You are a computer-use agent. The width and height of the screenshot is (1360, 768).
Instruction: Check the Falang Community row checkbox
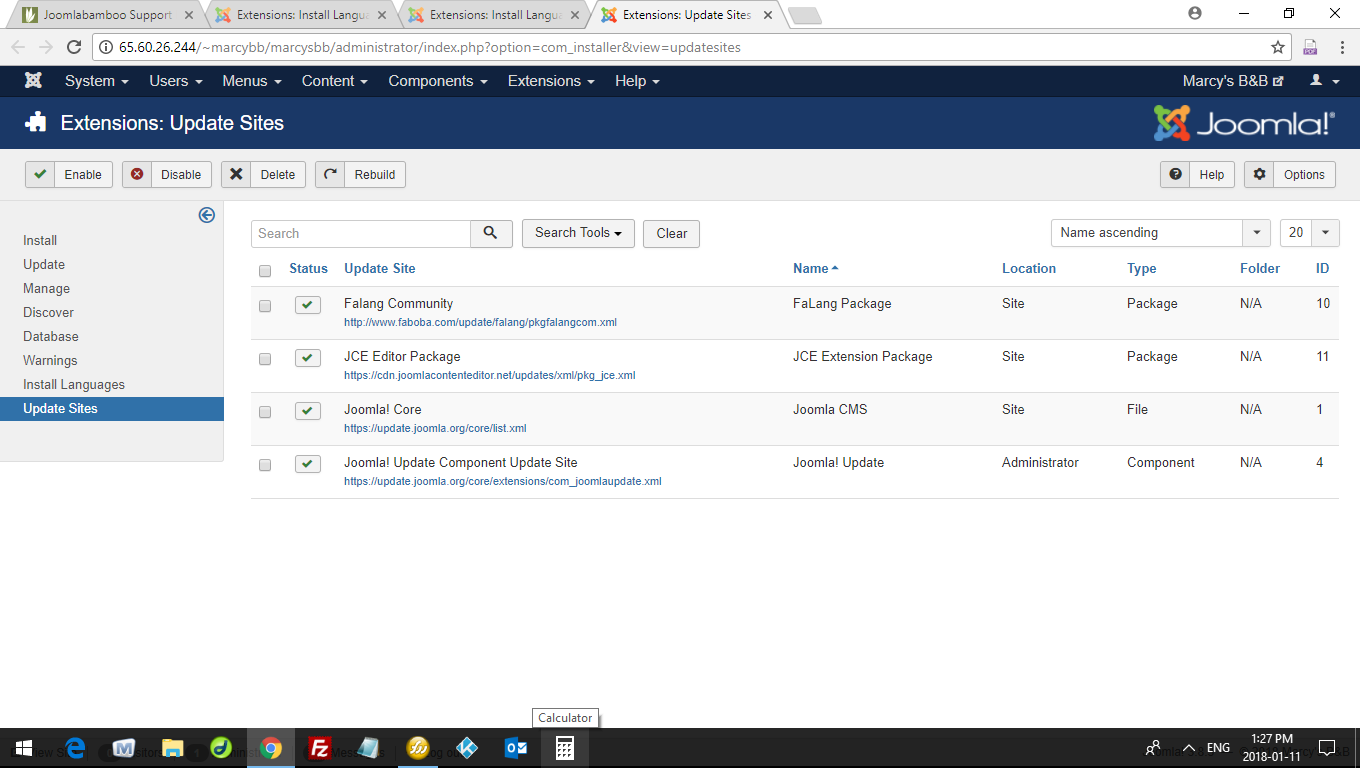pyautogui.click(x=265, y=306)
